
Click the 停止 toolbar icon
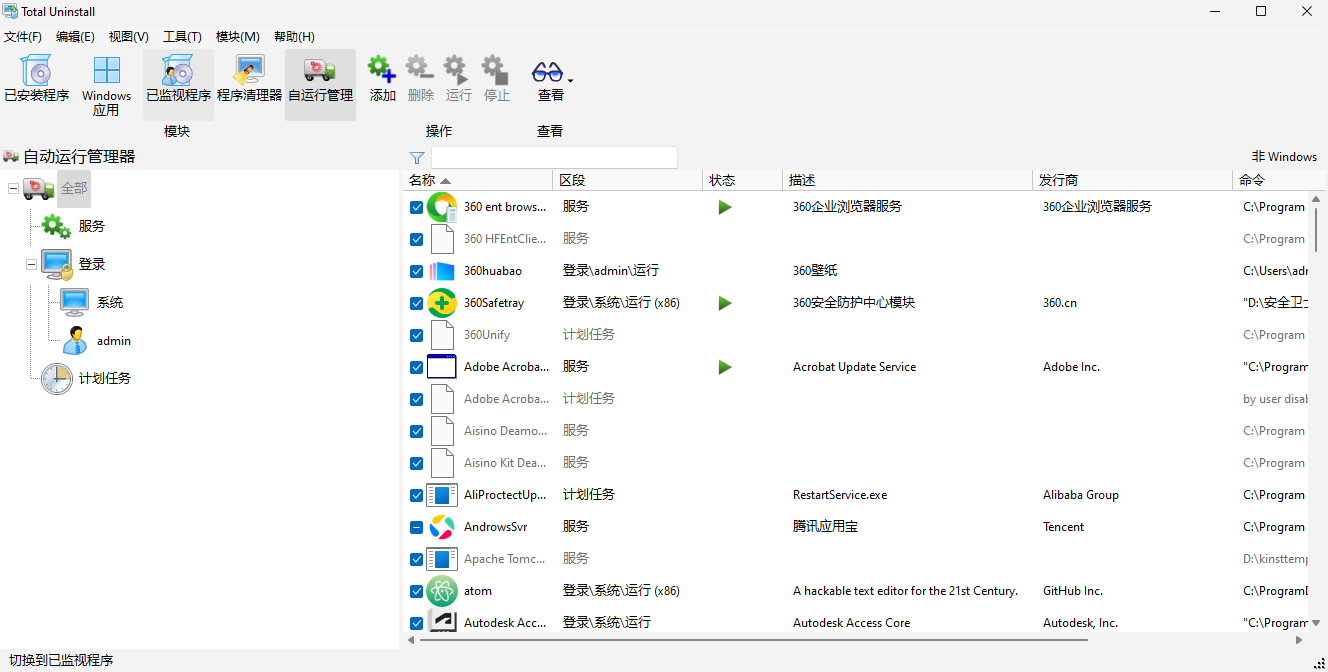(496, 70)
